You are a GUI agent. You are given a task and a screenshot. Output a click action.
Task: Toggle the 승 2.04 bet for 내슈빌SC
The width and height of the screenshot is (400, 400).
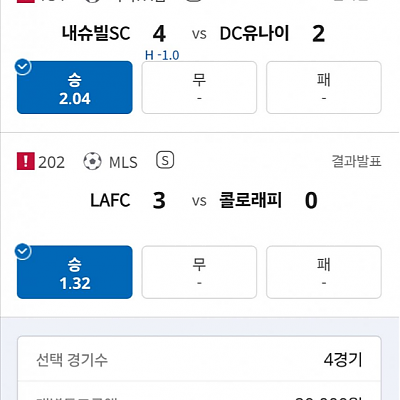75,87
